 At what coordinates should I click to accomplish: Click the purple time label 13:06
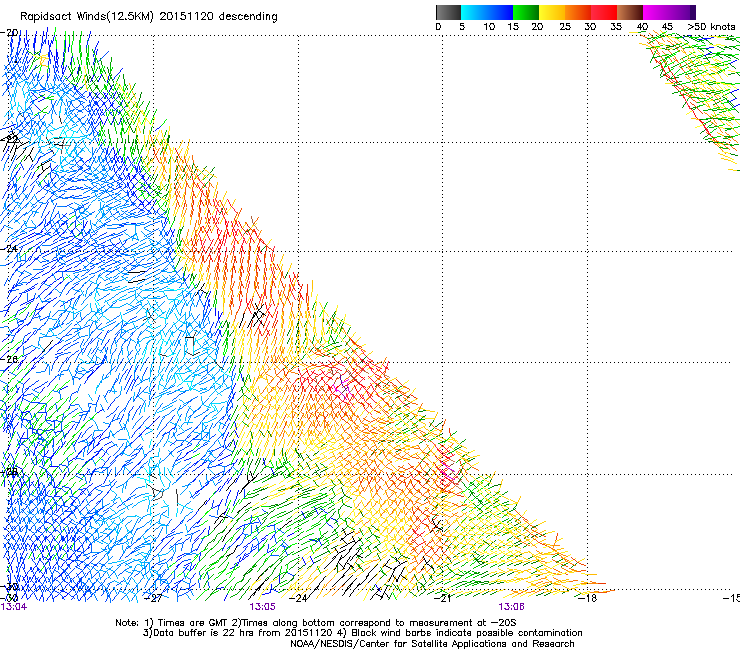[x=511, y=607]
